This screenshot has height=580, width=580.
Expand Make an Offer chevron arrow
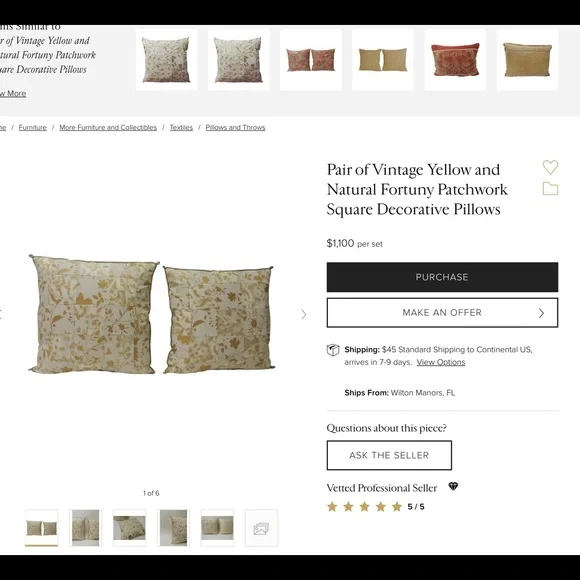(x=541, y=313)
